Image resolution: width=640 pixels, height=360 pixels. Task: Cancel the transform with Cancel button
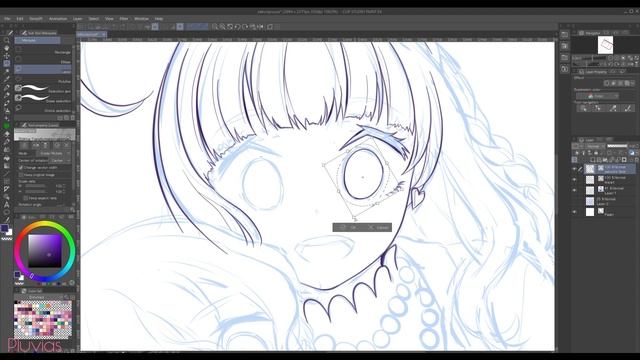(378, 227)
